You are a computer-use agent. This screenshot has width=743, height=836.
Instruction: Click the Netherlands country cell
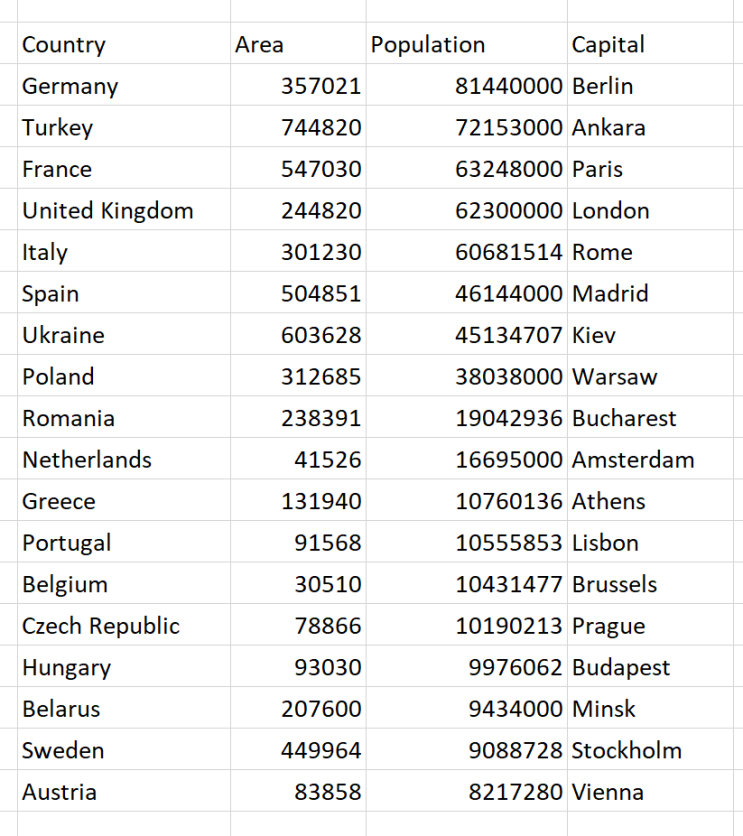tap(87, 460)
